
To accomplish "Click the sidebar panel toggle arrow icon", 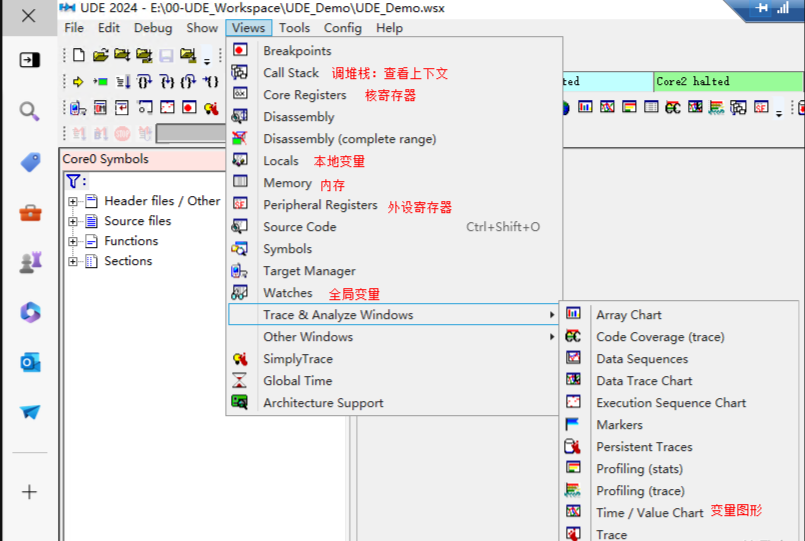I will point(29,60).
